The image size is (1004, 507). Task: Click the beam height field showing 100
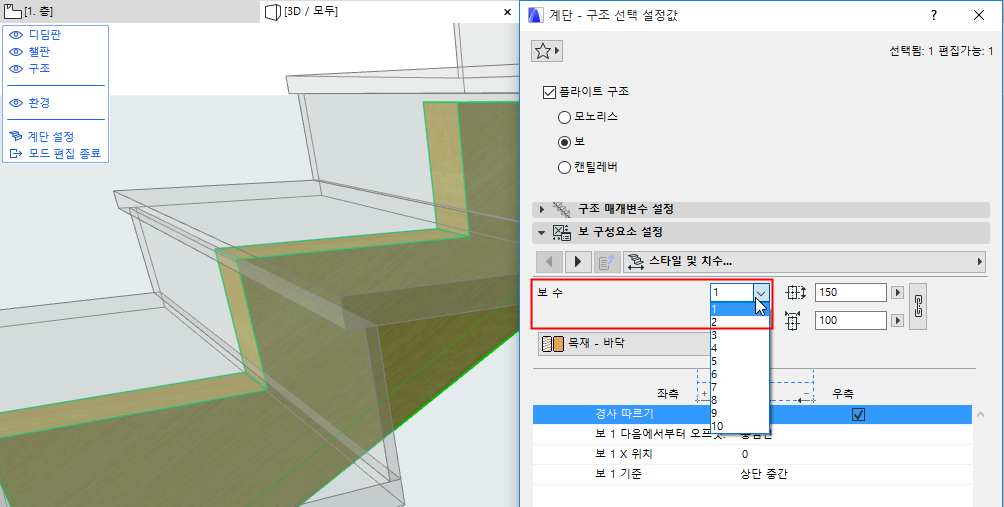pyautogui.click(x=850, y=320)
